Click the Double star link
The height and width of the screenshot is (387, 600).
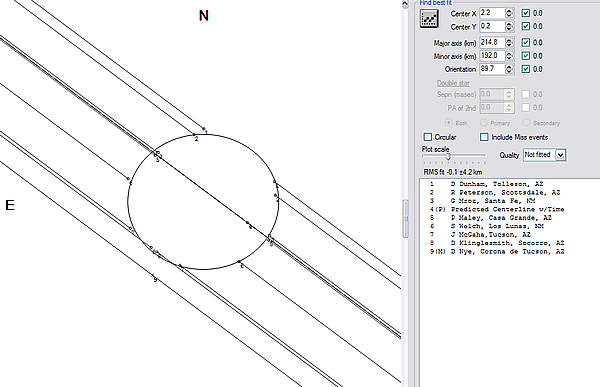[453, 83]
